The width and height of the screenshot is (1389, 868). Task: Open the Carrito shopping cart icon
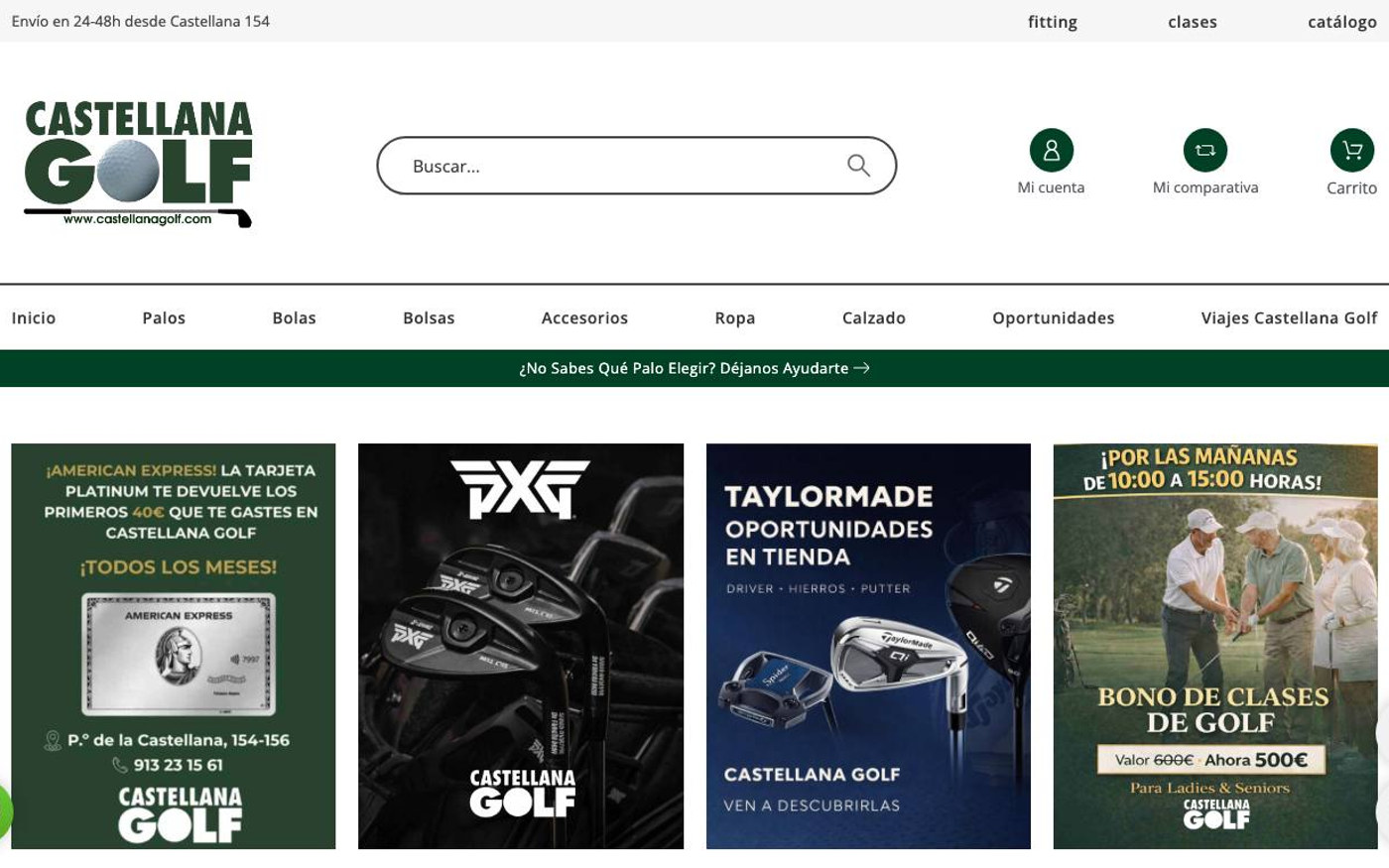[x=1351, y=150]
